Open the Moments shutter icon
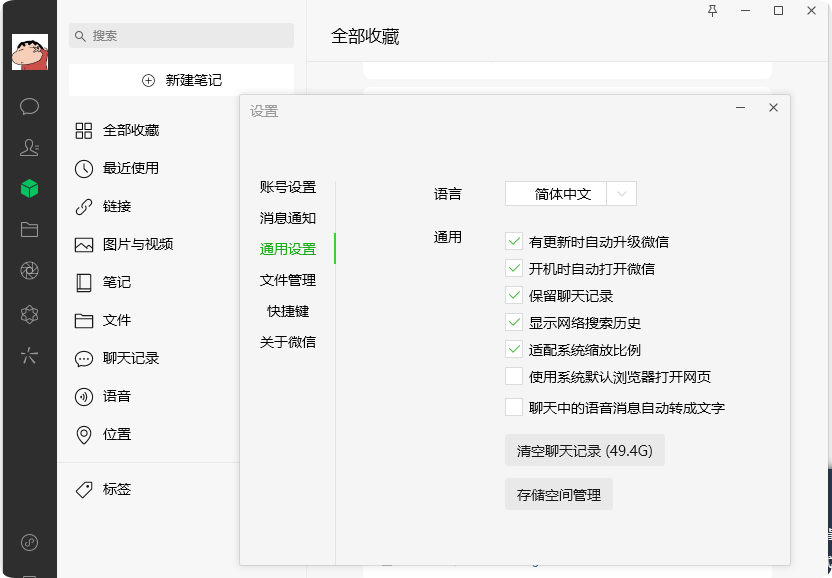 [29, 271]
